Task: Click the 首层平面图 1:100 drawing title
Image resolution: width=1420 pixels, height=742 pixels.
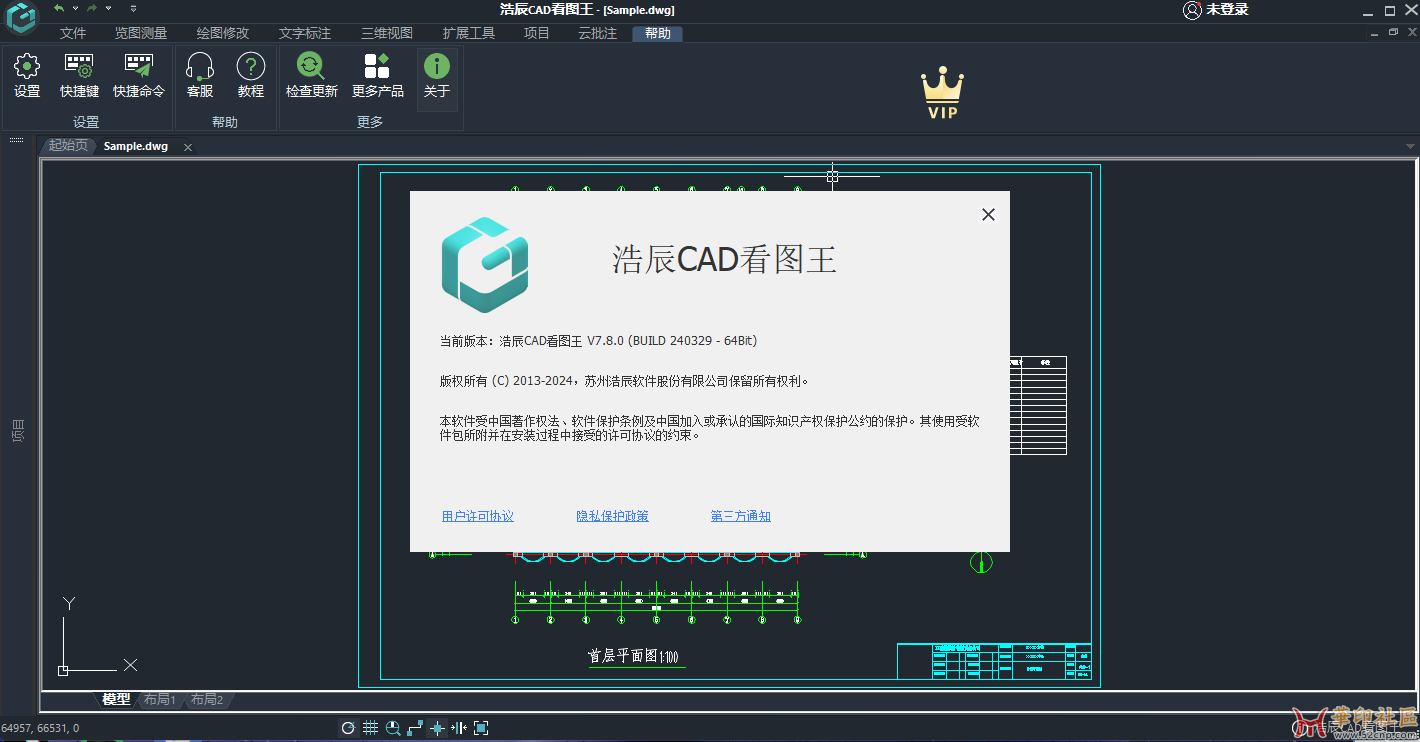Action: (x=634, y=656)
